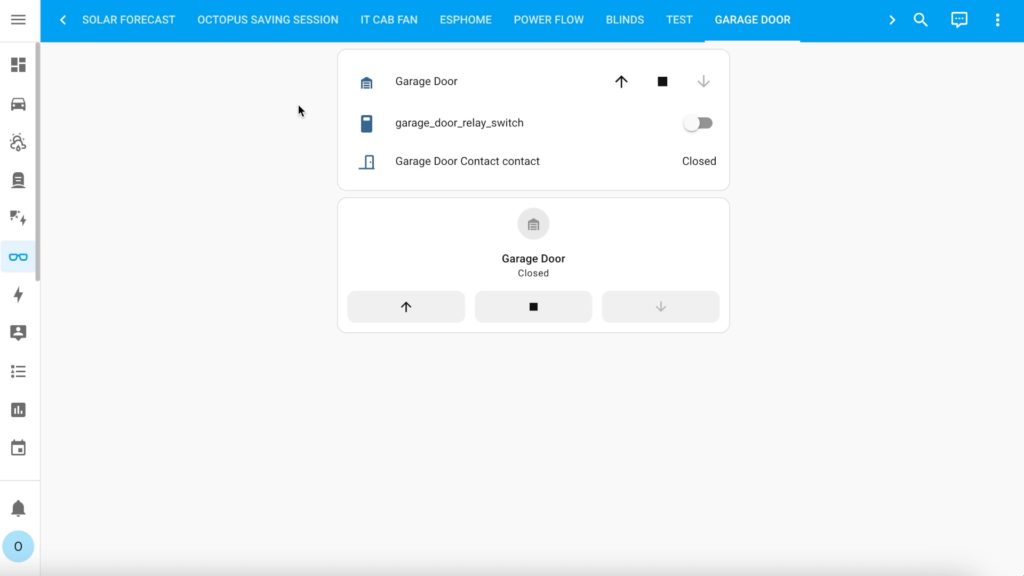
Task: Stop garage door using row stop icon
Action: point(662,82)
